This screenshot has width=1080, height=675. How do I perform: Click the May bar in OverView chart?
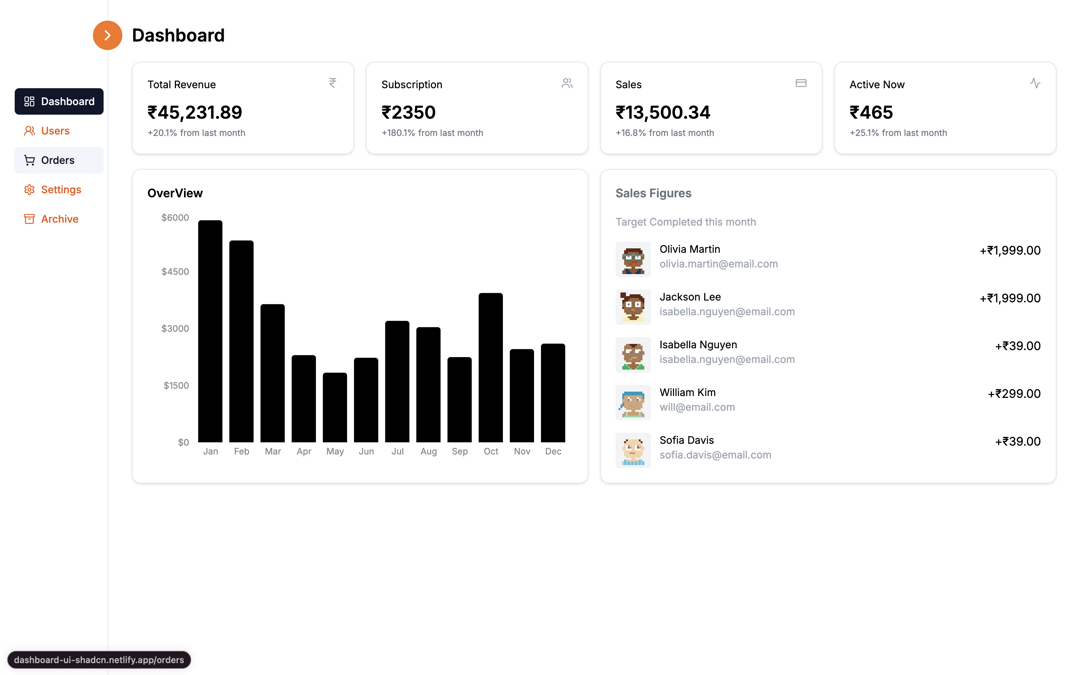pyautogui.click(x=335, y=408)
